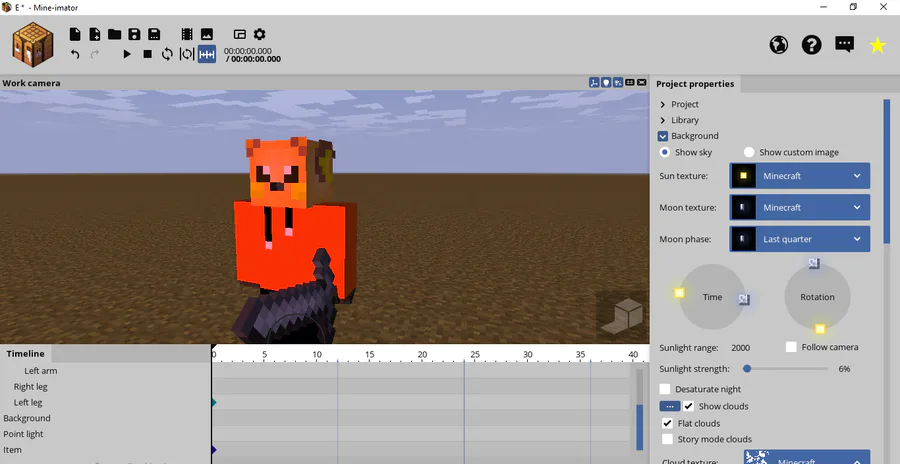
Task: Adjust the Sunlight strength slider handle
Action: tap(747, 369)
